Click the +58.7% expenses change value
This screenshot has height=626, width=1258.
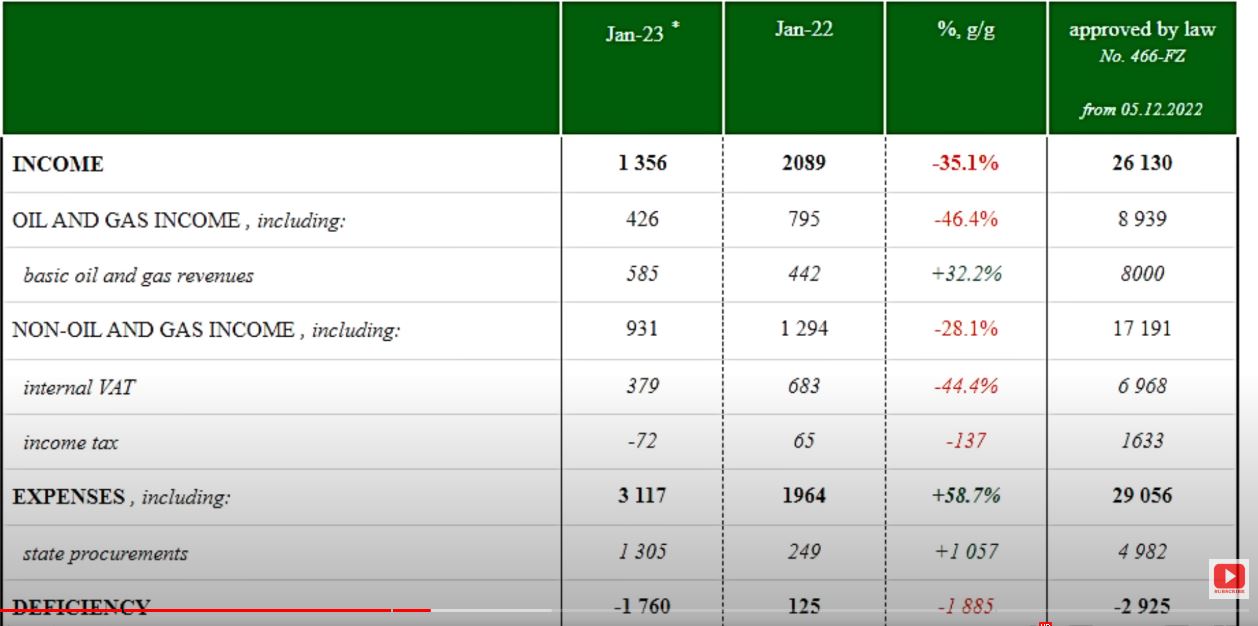pos(965,496)
